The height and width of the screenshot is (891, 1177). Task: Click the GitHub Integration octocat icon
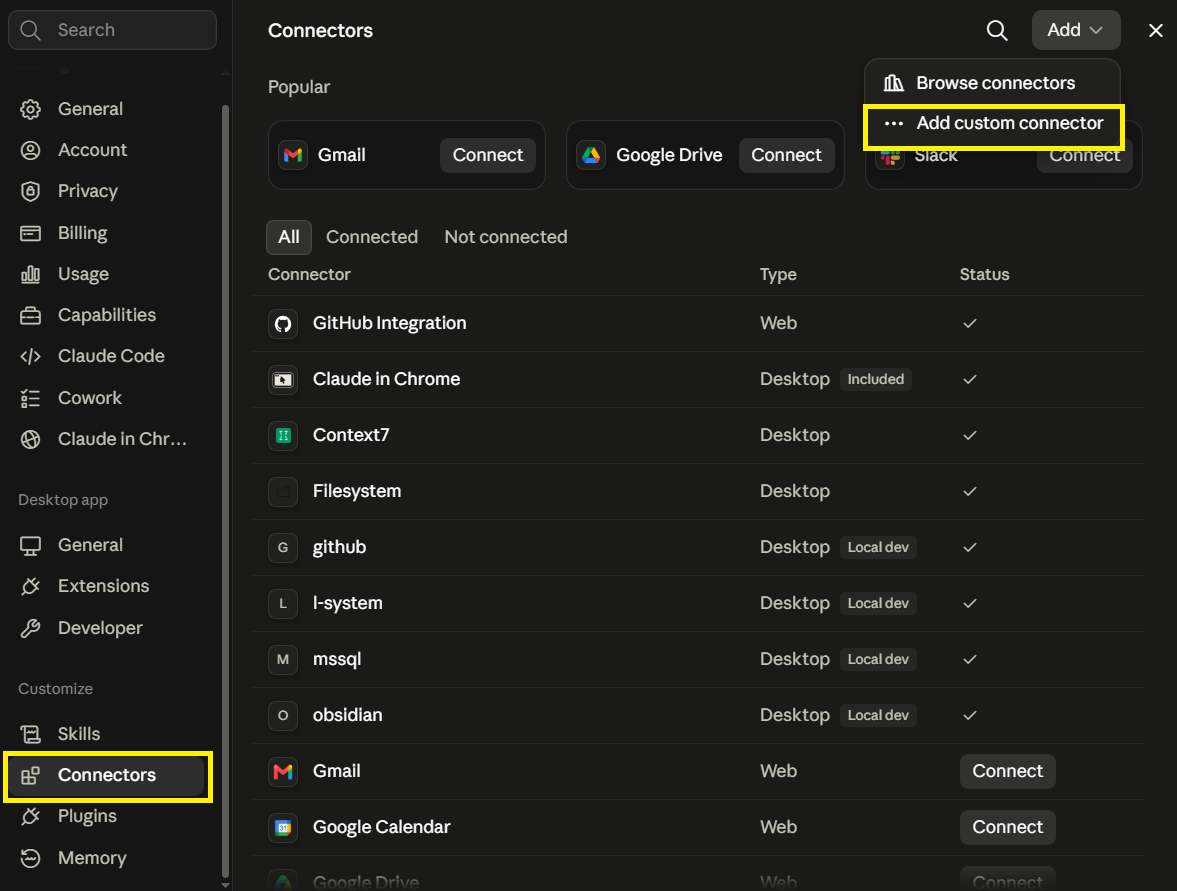(283, 324)
